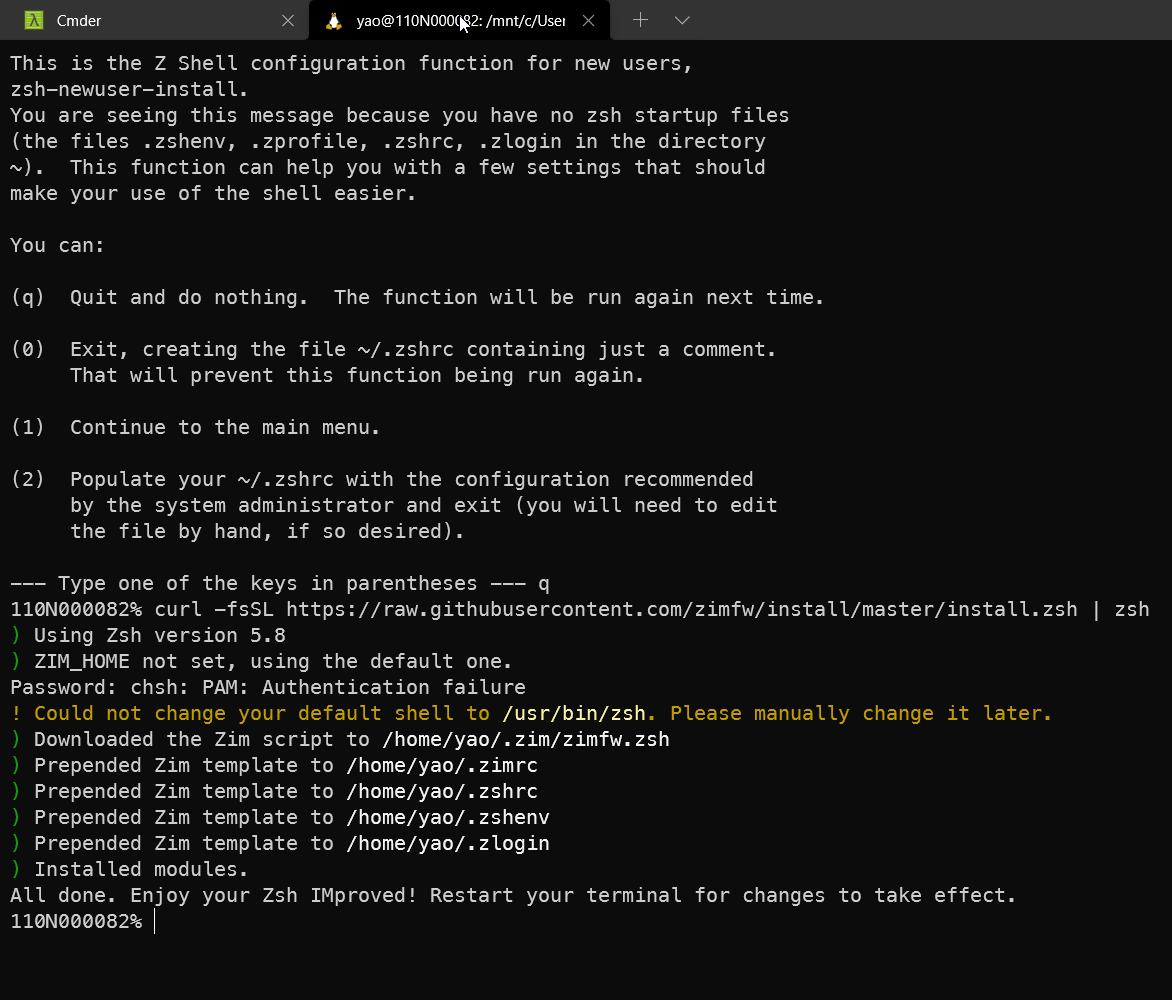Click the blinking cursor at the final prompt
Screen dimensions: 1172x1000
coord(155,922)
